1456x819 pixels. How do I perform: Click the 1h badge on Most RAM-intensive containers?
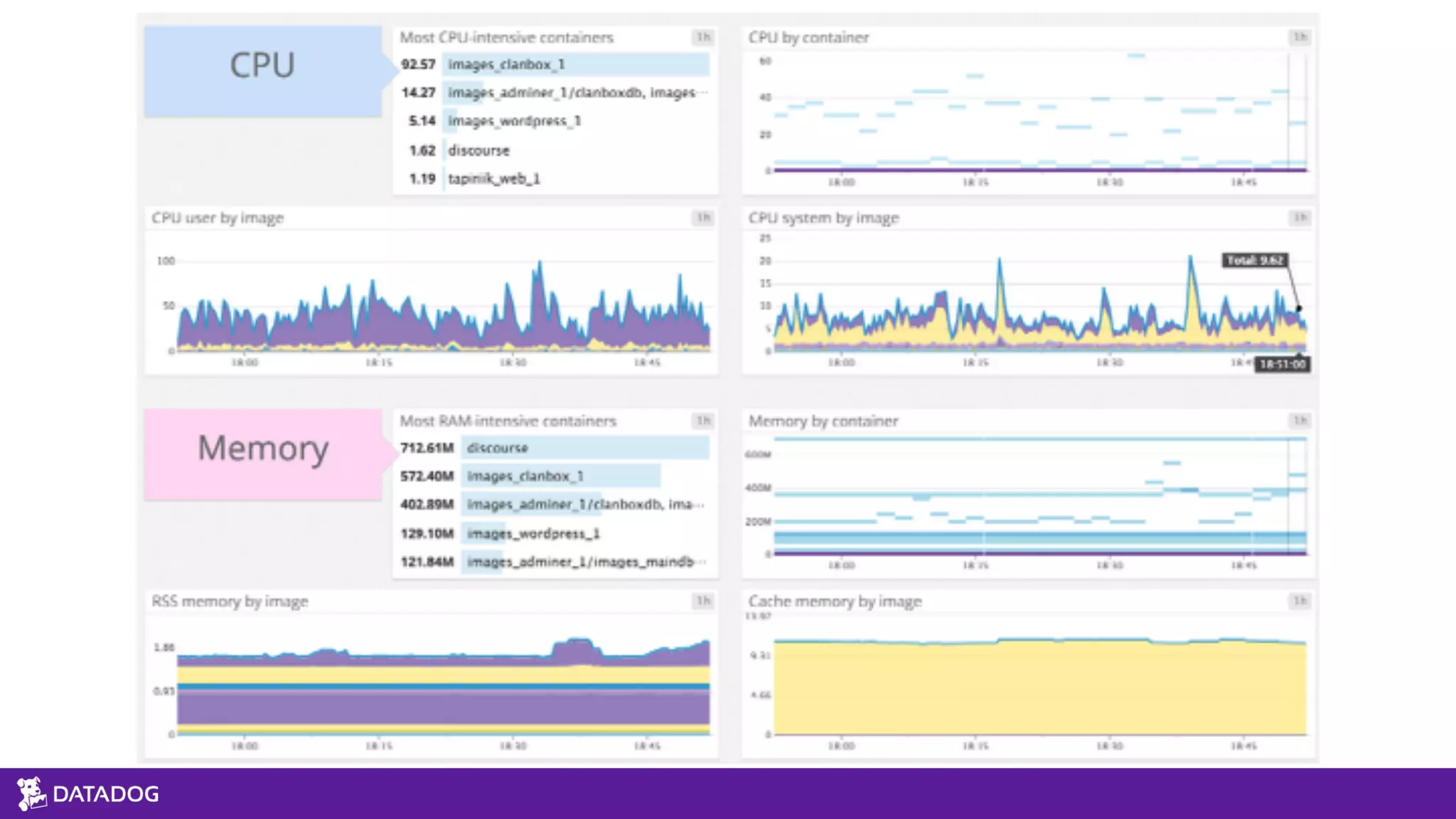pyautogui.click(x=702, y=421)
